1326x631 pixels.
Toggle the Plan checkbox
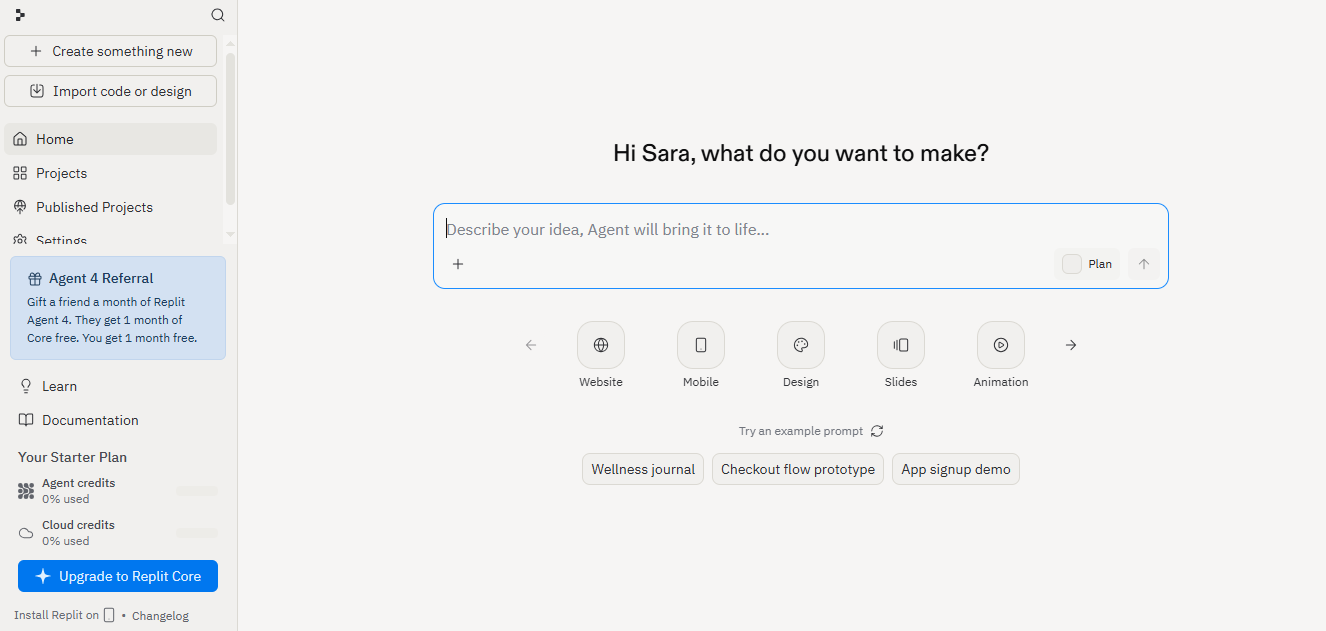pos(1072,264)
